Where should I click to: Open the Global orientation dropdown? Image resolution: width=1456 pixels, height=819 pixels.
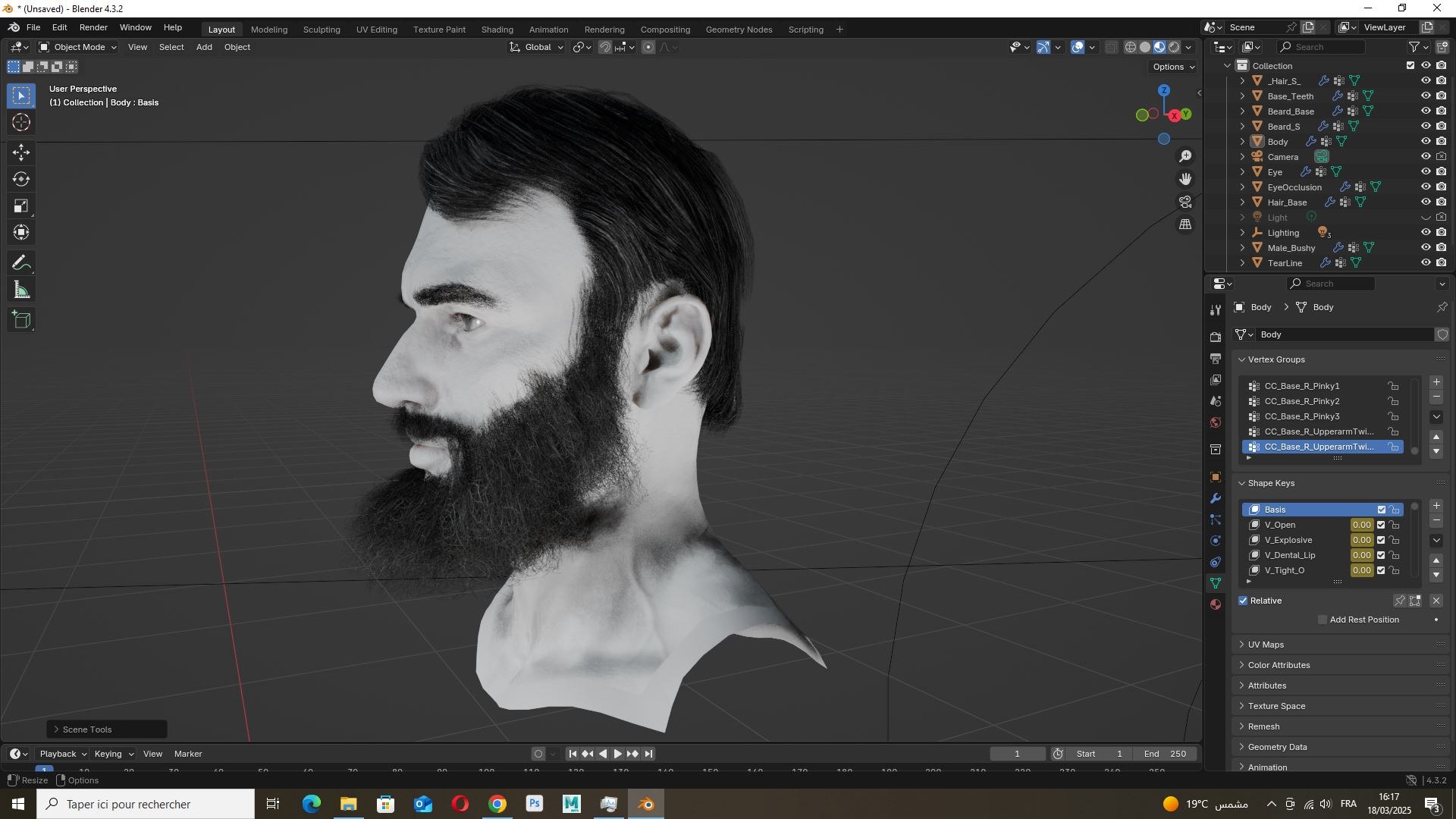(537, 47)
